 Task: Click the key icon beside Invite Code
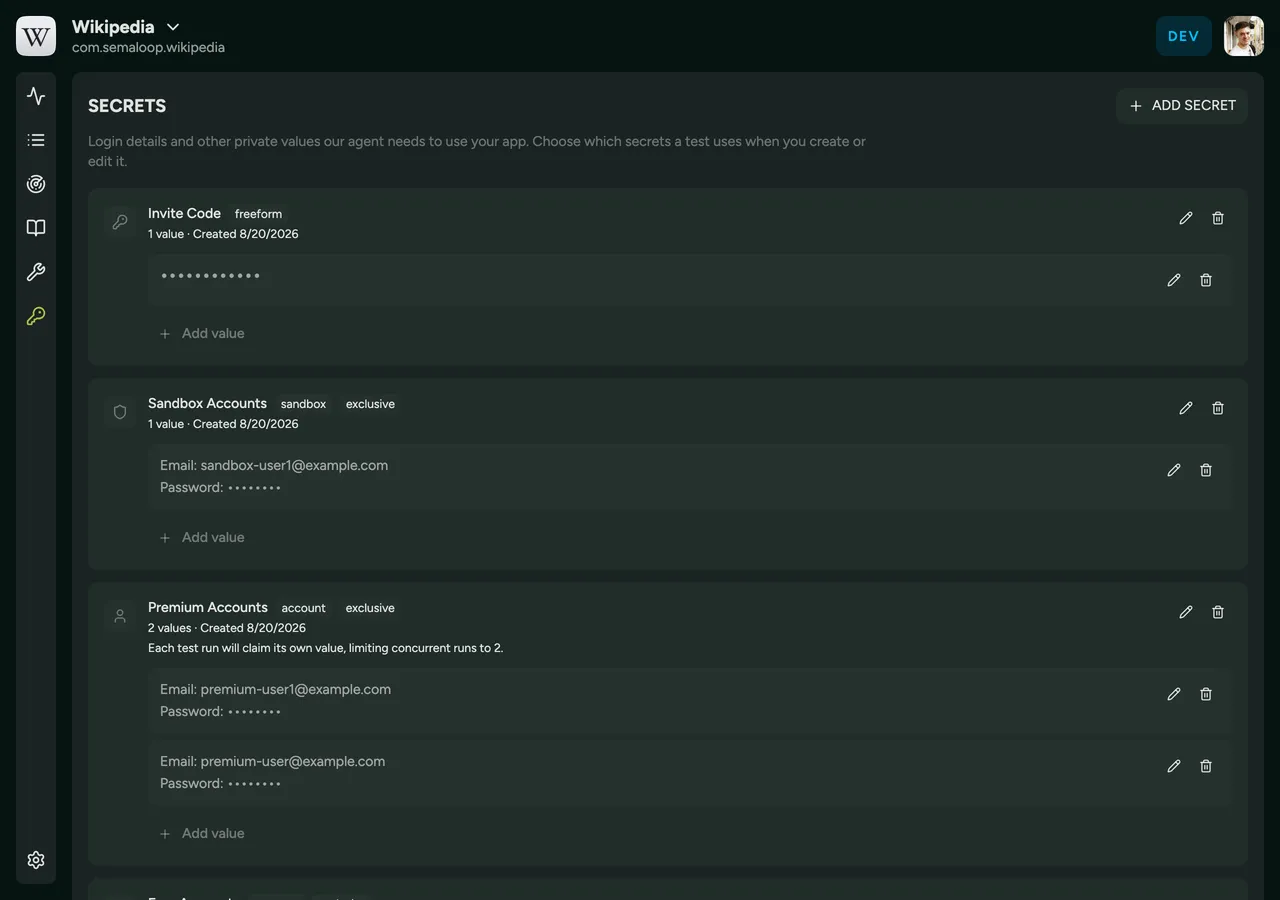click(120, 222)
